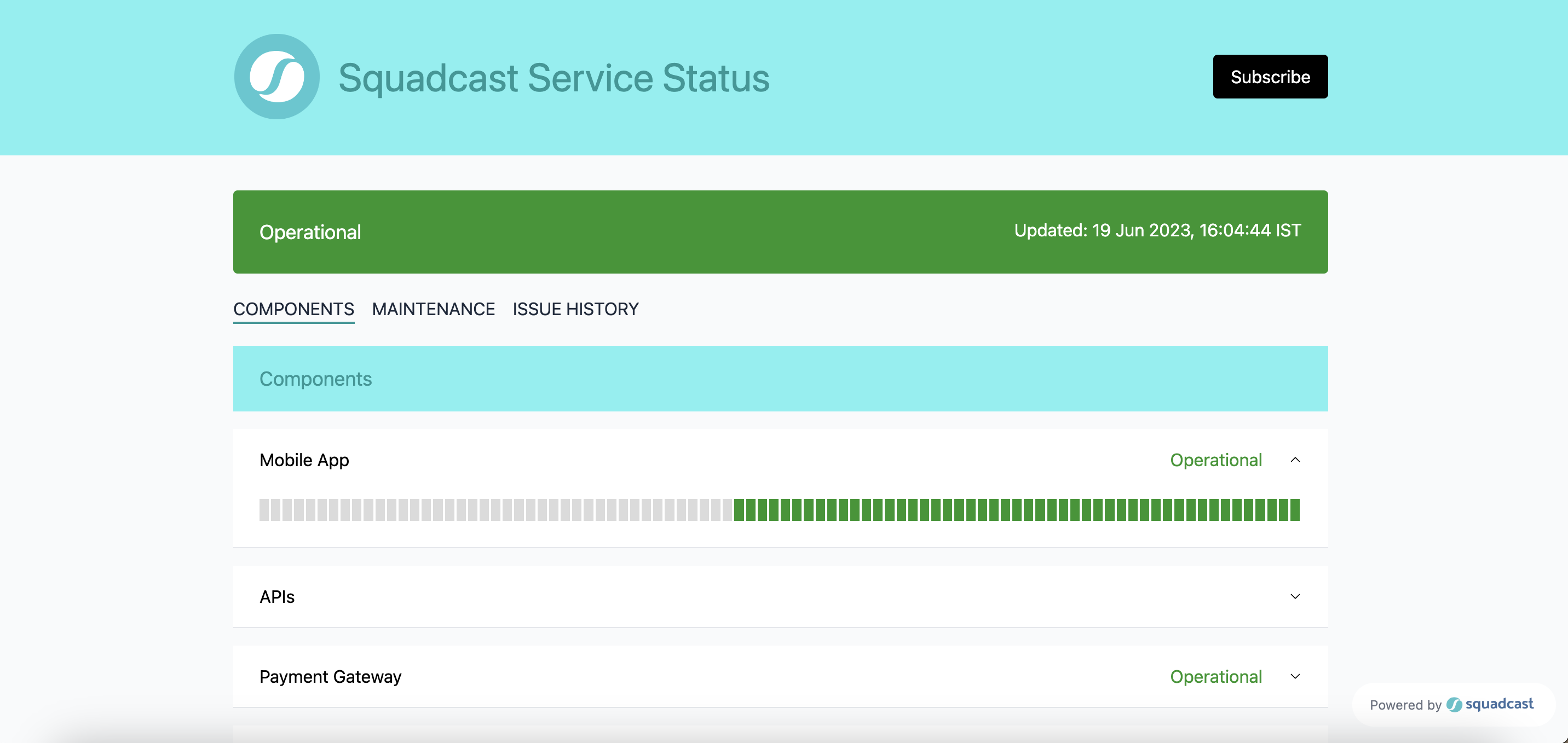
Task: Click the Mobile App component name
Action: tap(304, 460)
